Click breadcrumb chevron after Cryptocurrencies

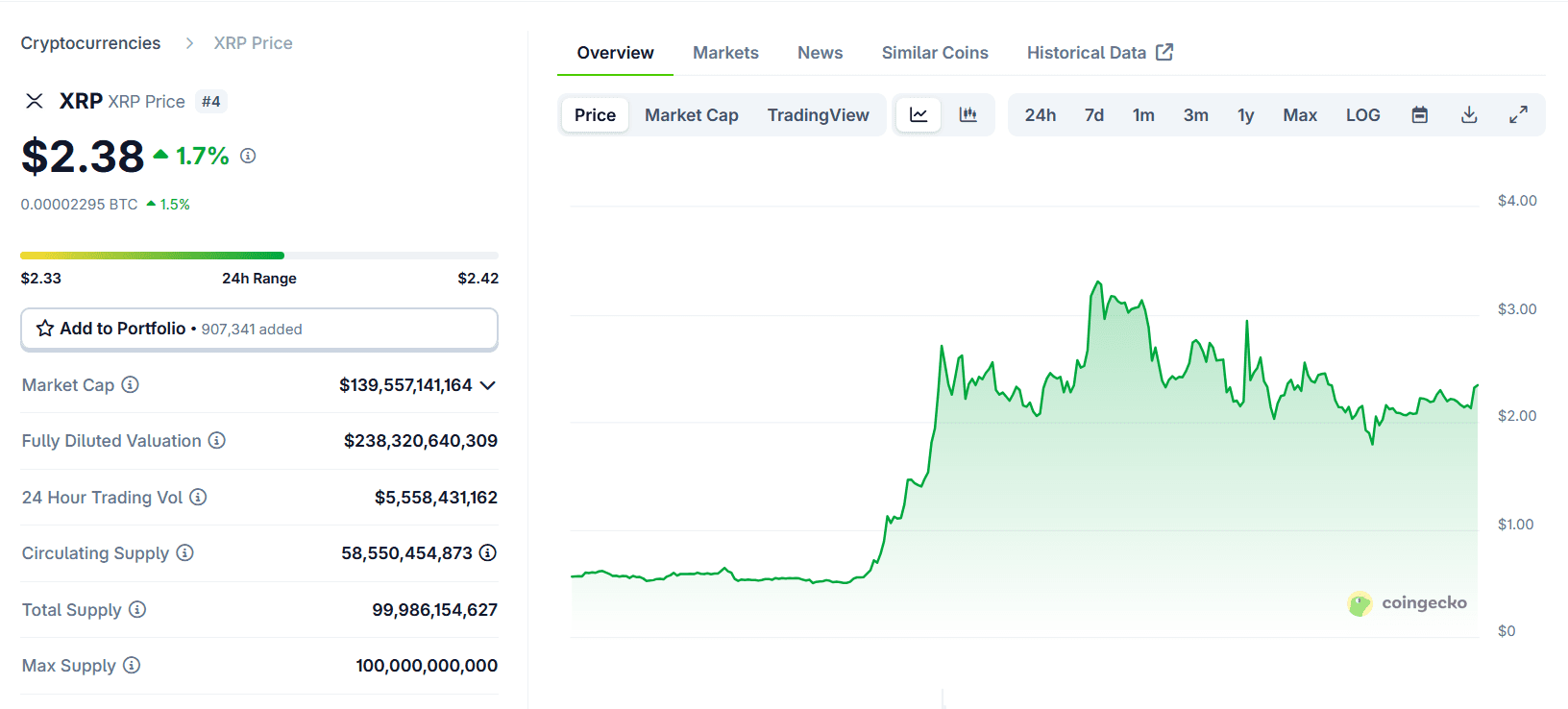(x=189, y=43)
